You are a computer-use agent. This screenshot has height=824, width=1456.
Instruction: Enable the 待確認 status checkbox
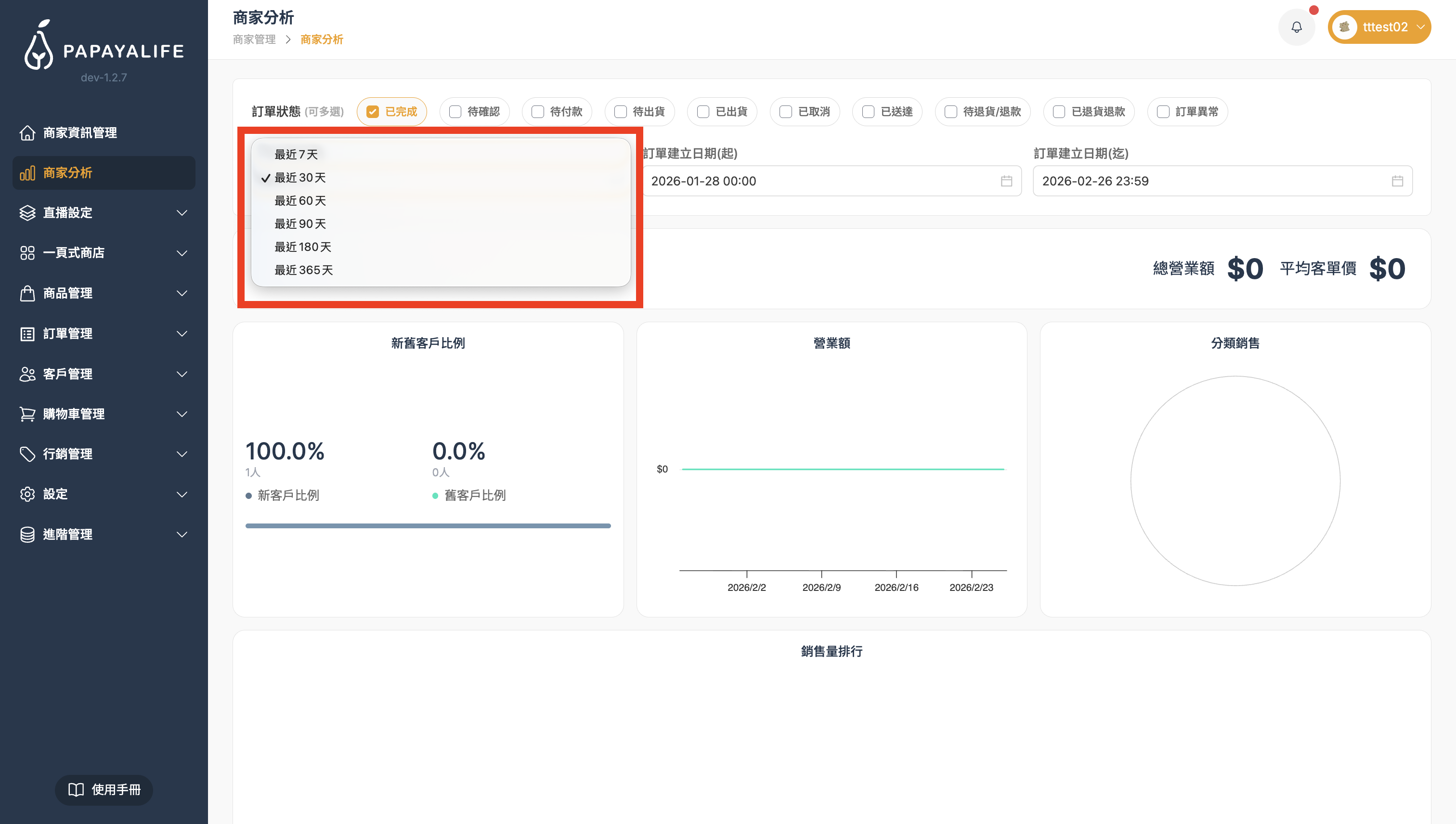click(455, 112)
